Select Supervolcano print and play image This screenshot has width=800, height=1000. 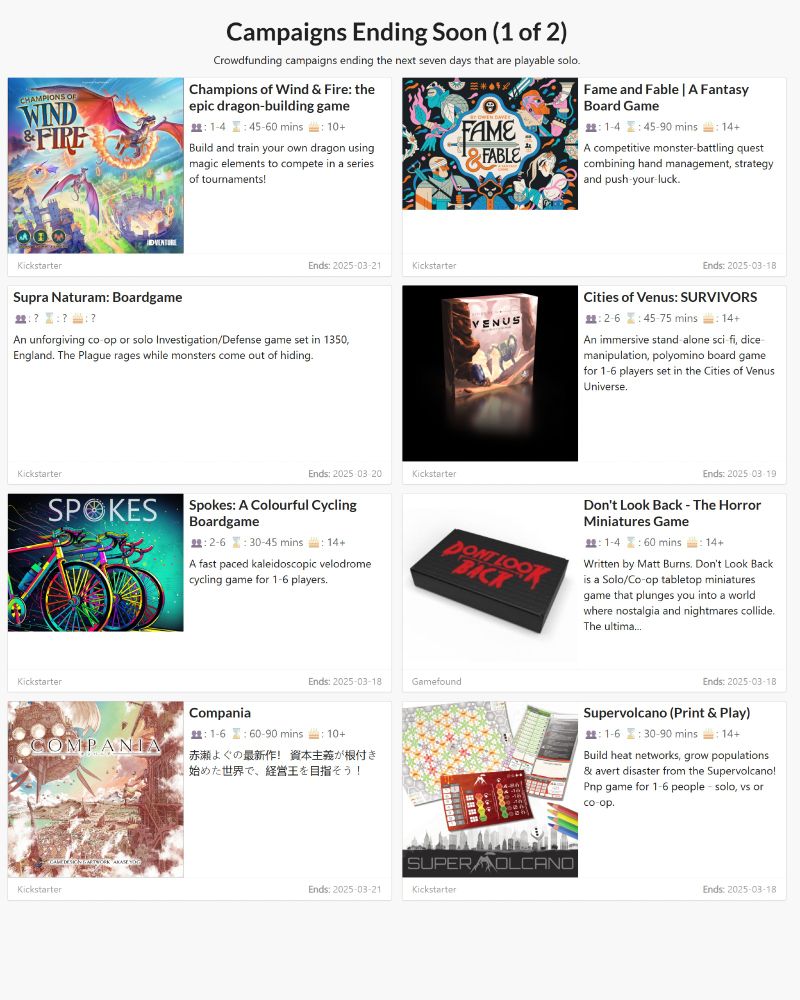point(490,790)
